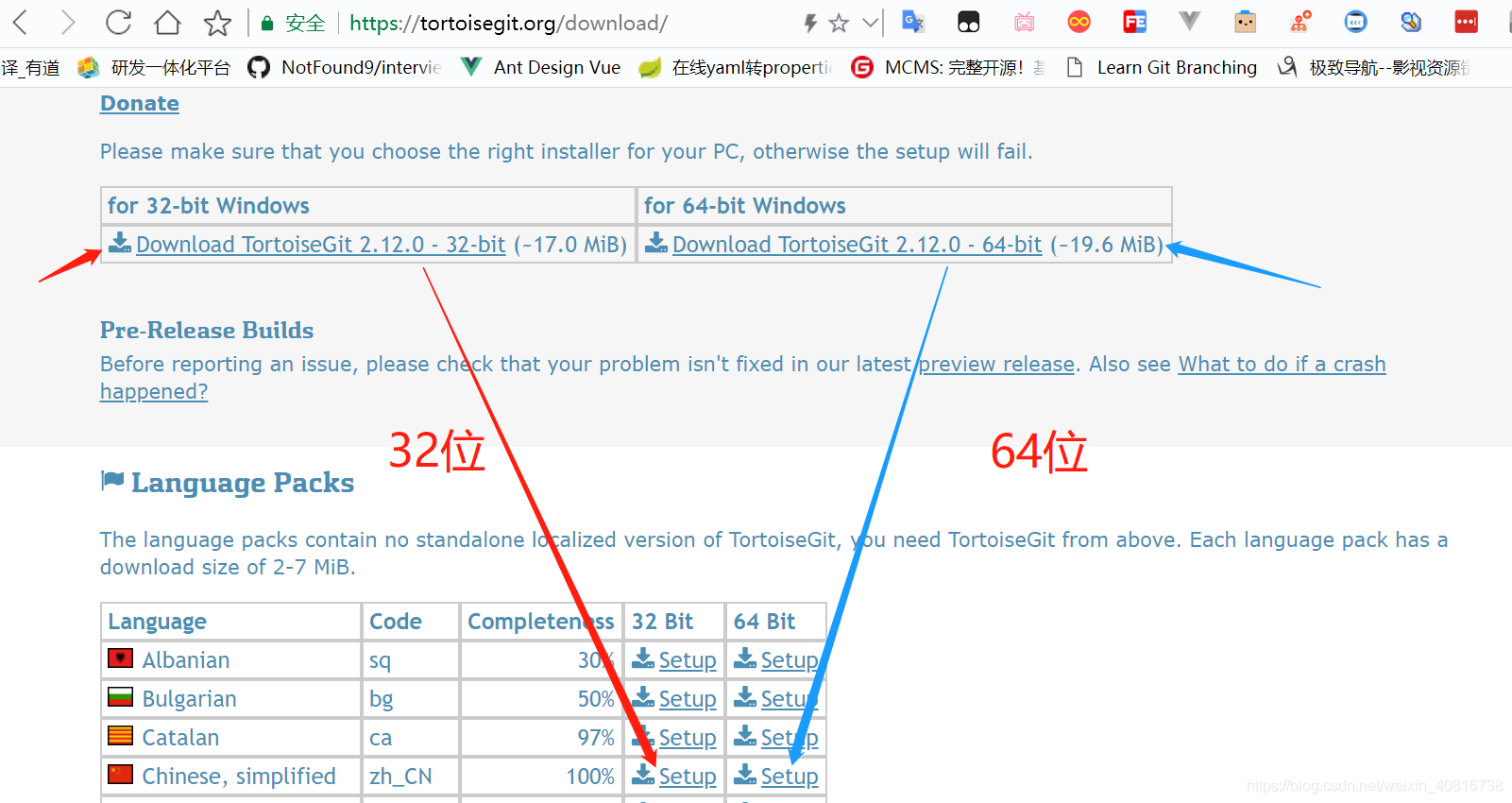Open the 译_有道 bookmark
This screenshot has height=803, width=1512.
pos(30,67)
